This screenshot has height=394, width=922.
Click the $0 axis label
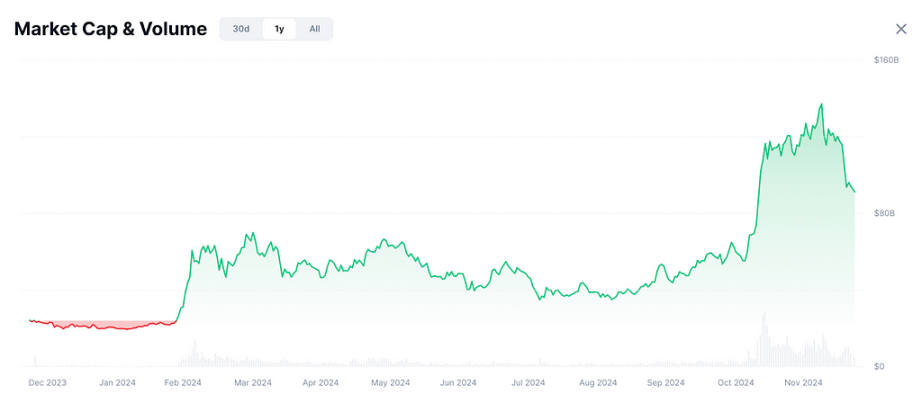[879, 367]
